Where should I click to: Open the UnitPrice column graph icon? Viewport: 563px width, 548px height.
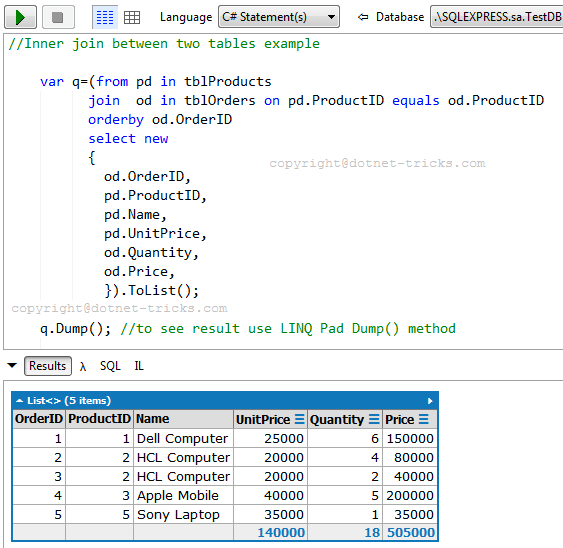[x=300, y=419]
